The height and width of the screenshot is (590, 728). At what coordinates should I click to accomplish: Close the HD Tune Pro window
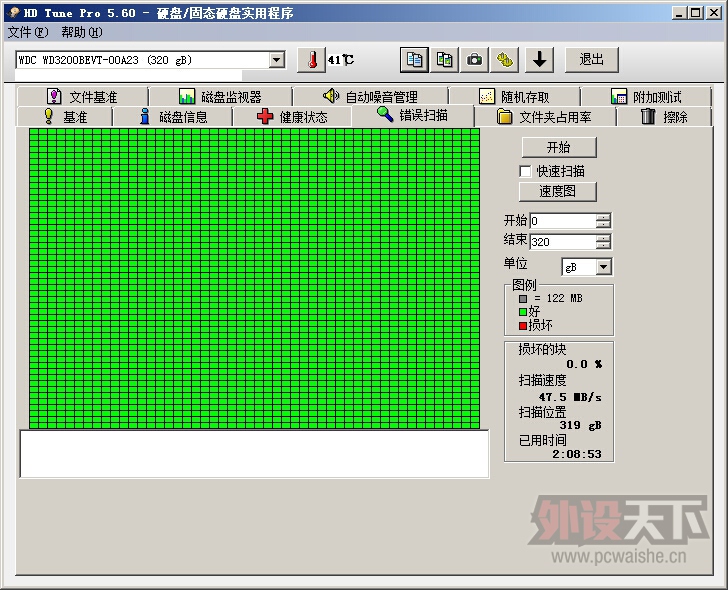713,13
